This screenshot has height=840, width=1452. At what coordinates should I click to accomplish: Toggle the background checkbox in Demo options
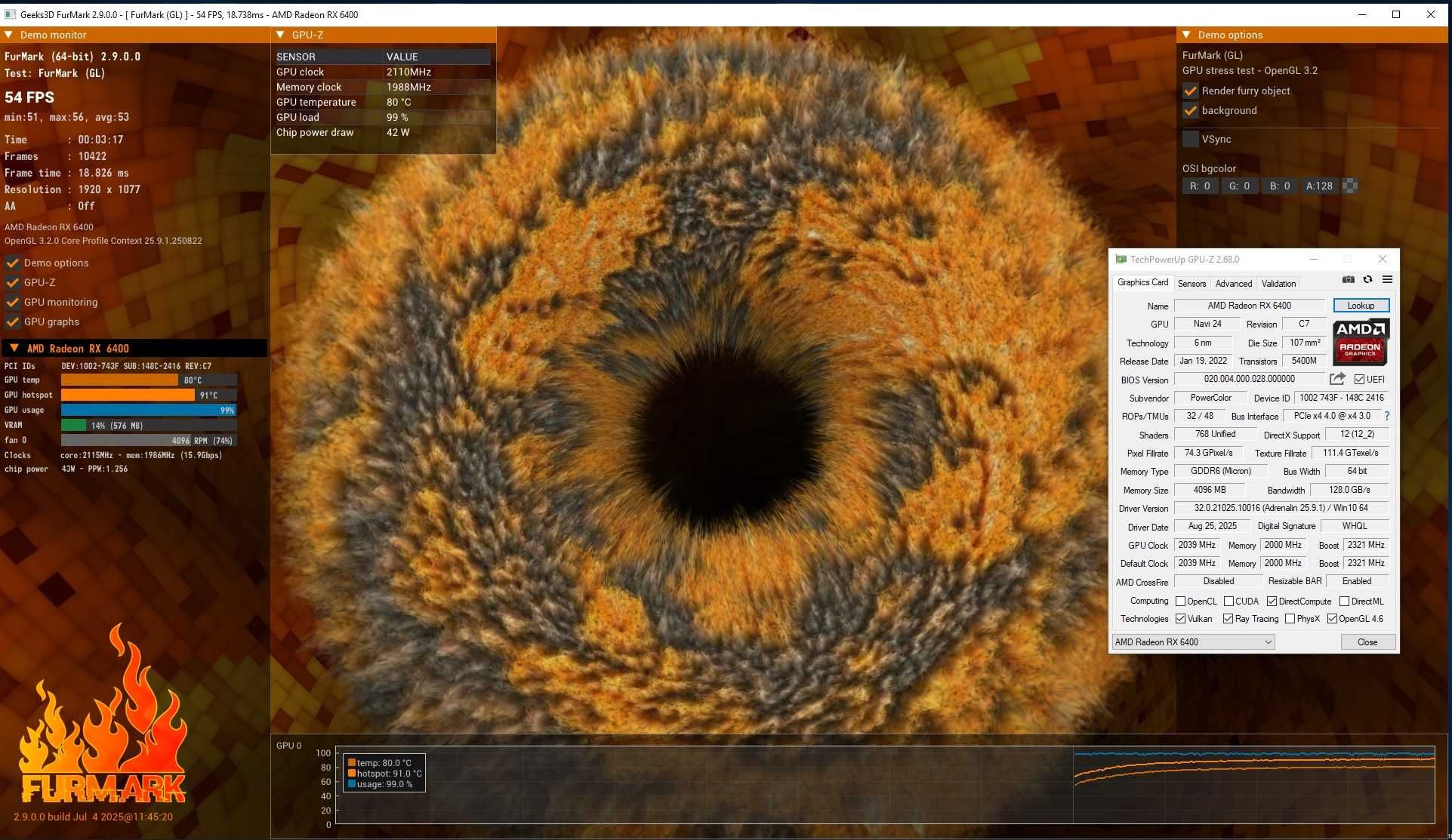[x=1191, y=110]
